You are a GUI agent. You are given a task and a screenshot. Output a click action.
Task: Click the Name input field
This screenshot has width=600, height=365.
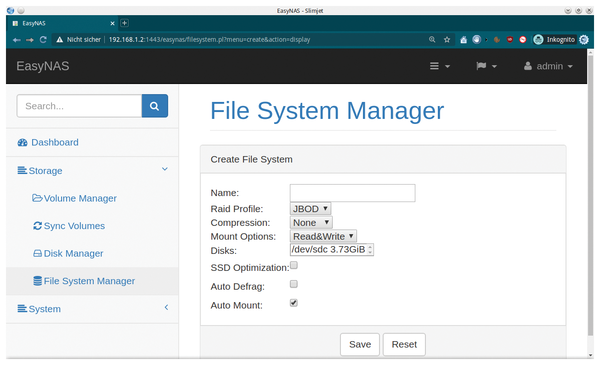pyautogui.click(x=352, y=193)
